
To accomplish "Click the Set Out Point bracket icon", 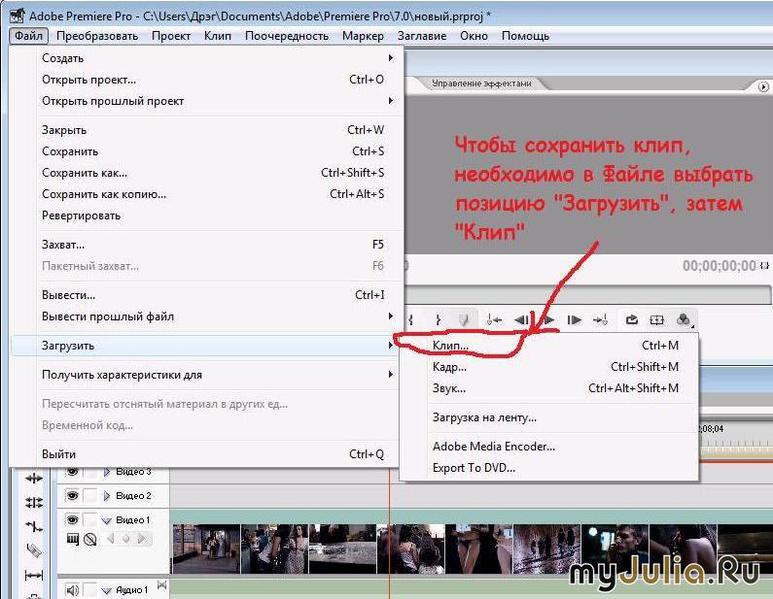I will click(438, 320).
